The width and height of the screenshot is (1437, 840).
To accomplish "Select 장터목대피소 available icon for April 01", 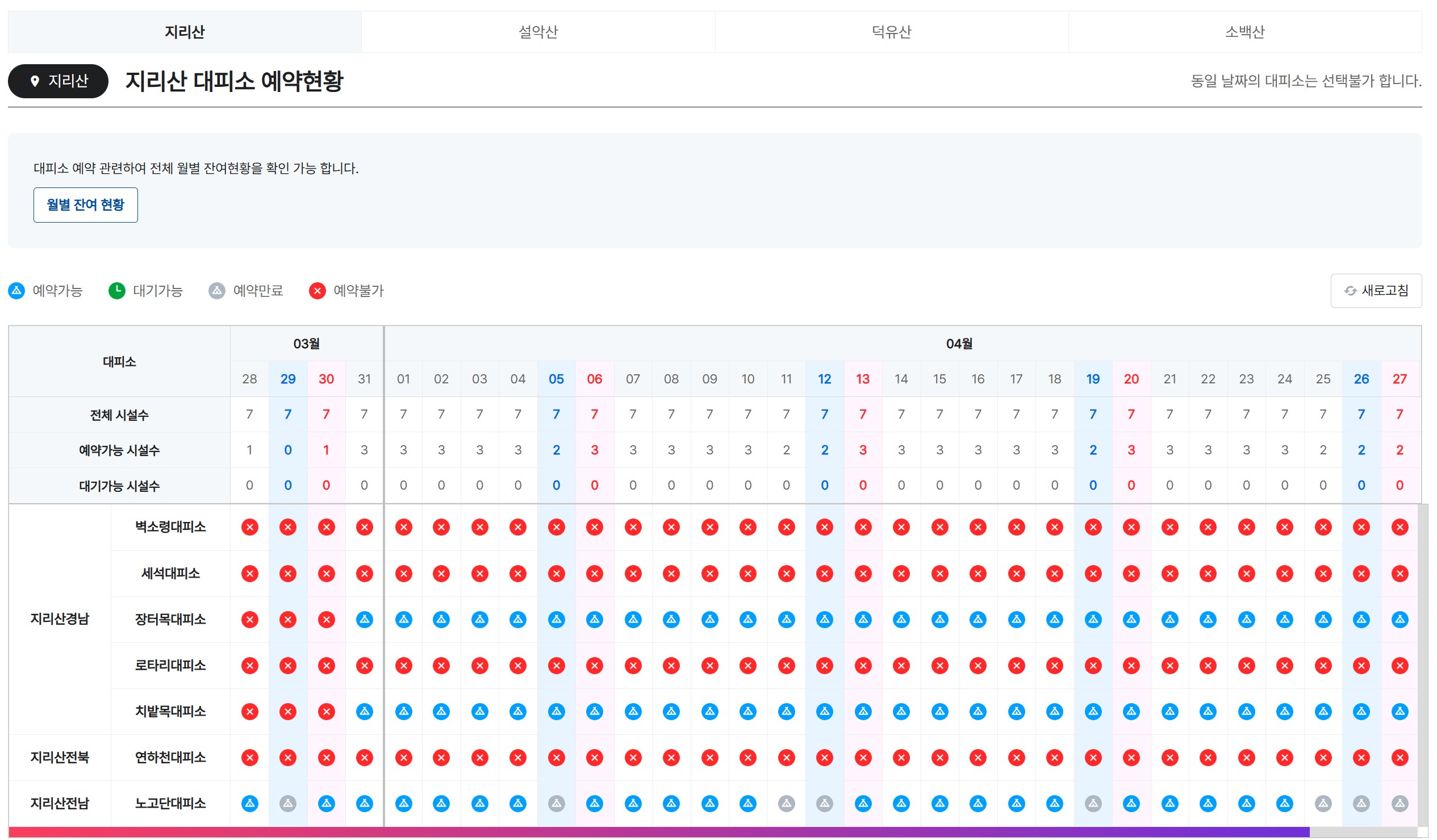I will click(x=404, y=620).
